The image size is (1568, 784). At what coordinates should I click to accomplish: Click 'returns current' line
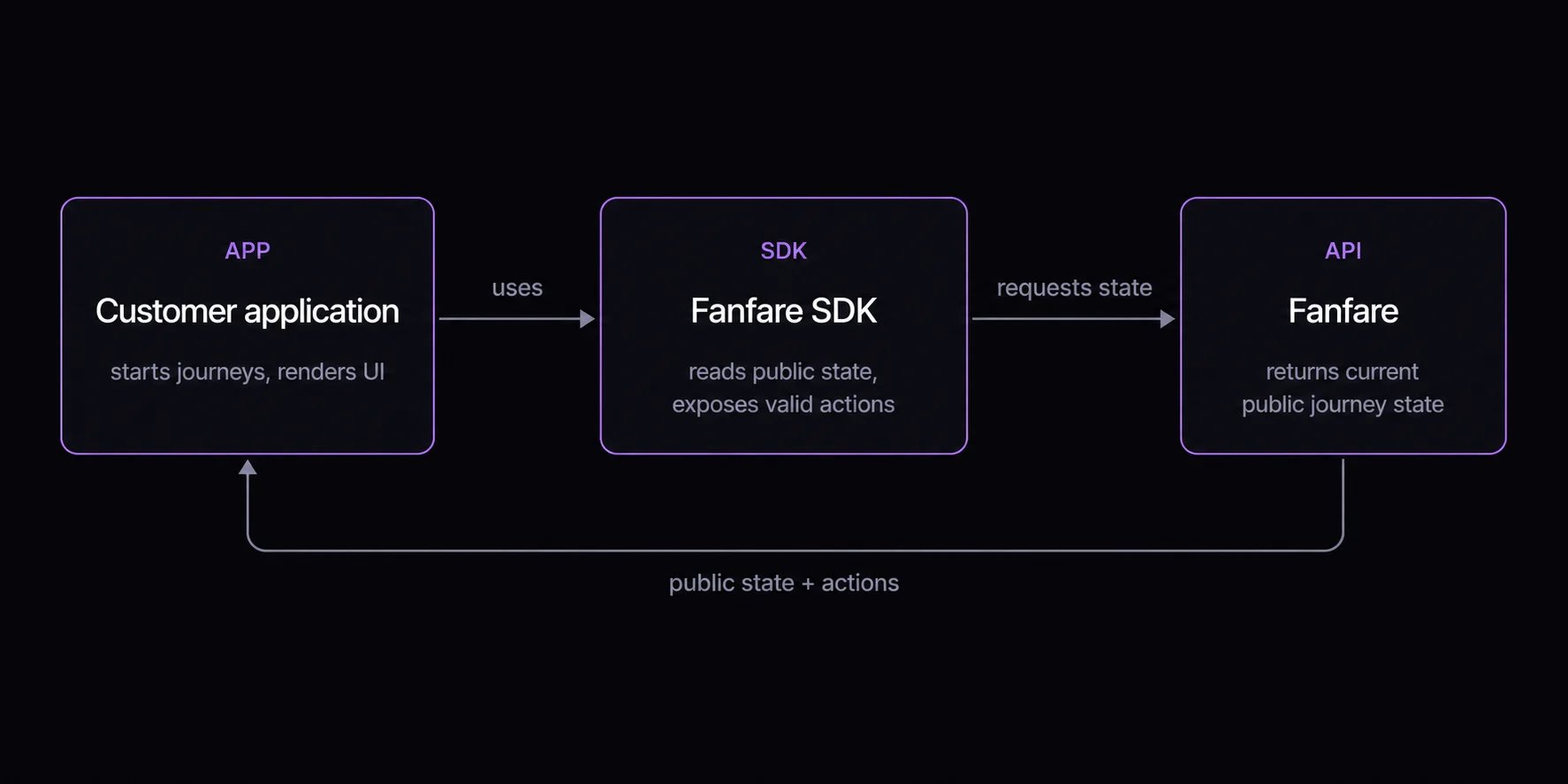[1343, 371]
